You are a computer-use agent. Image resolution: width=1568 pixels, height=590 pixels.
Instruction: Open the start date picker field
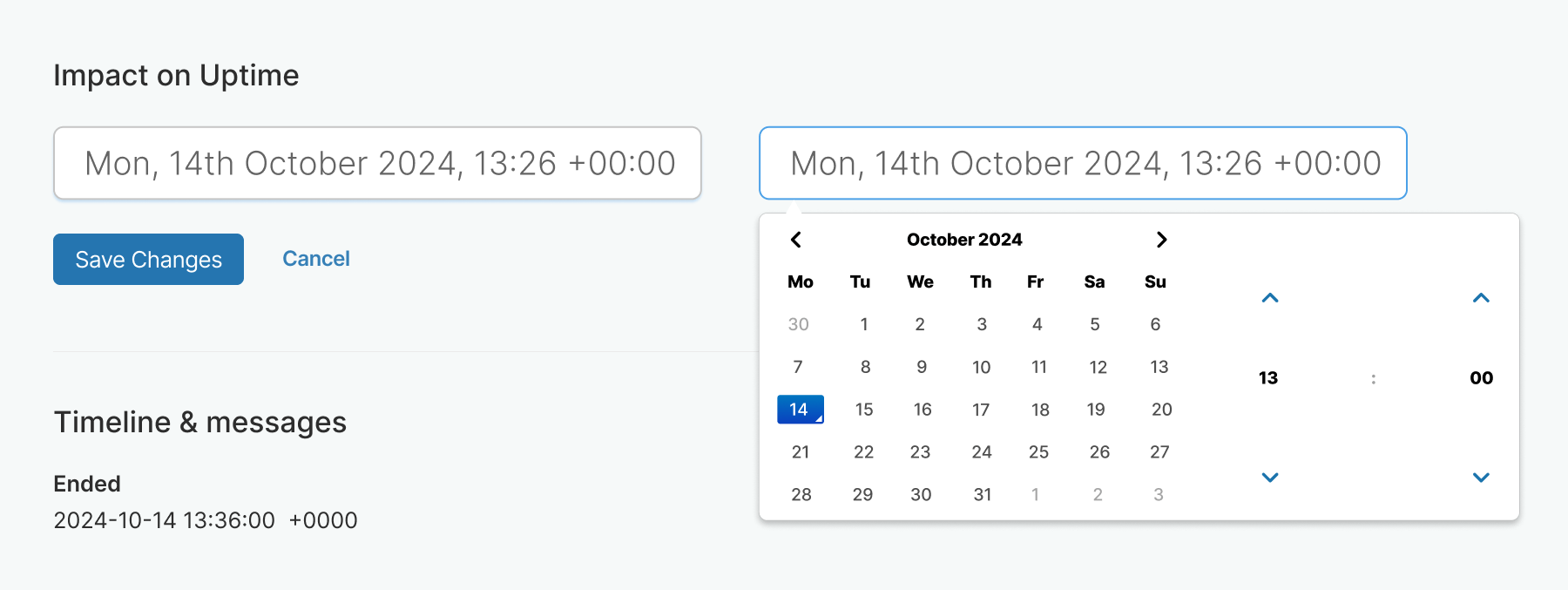pos(378,163)
